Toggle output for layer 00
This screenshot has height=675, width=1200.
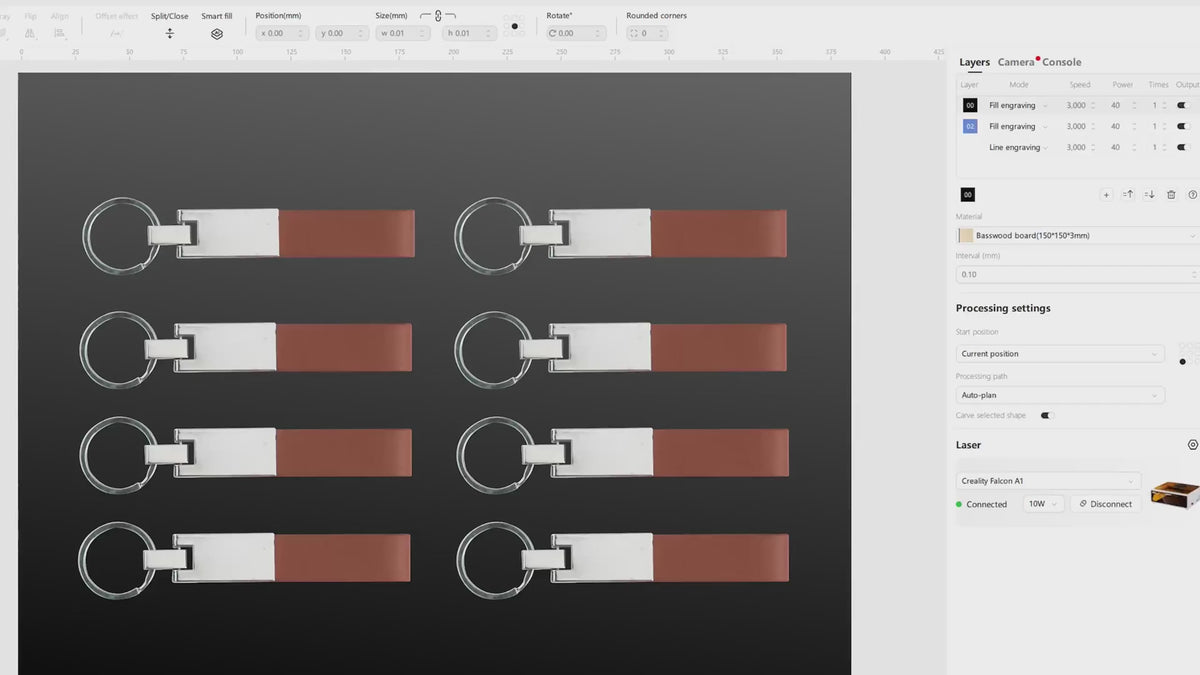click(x=1183, y=105)
